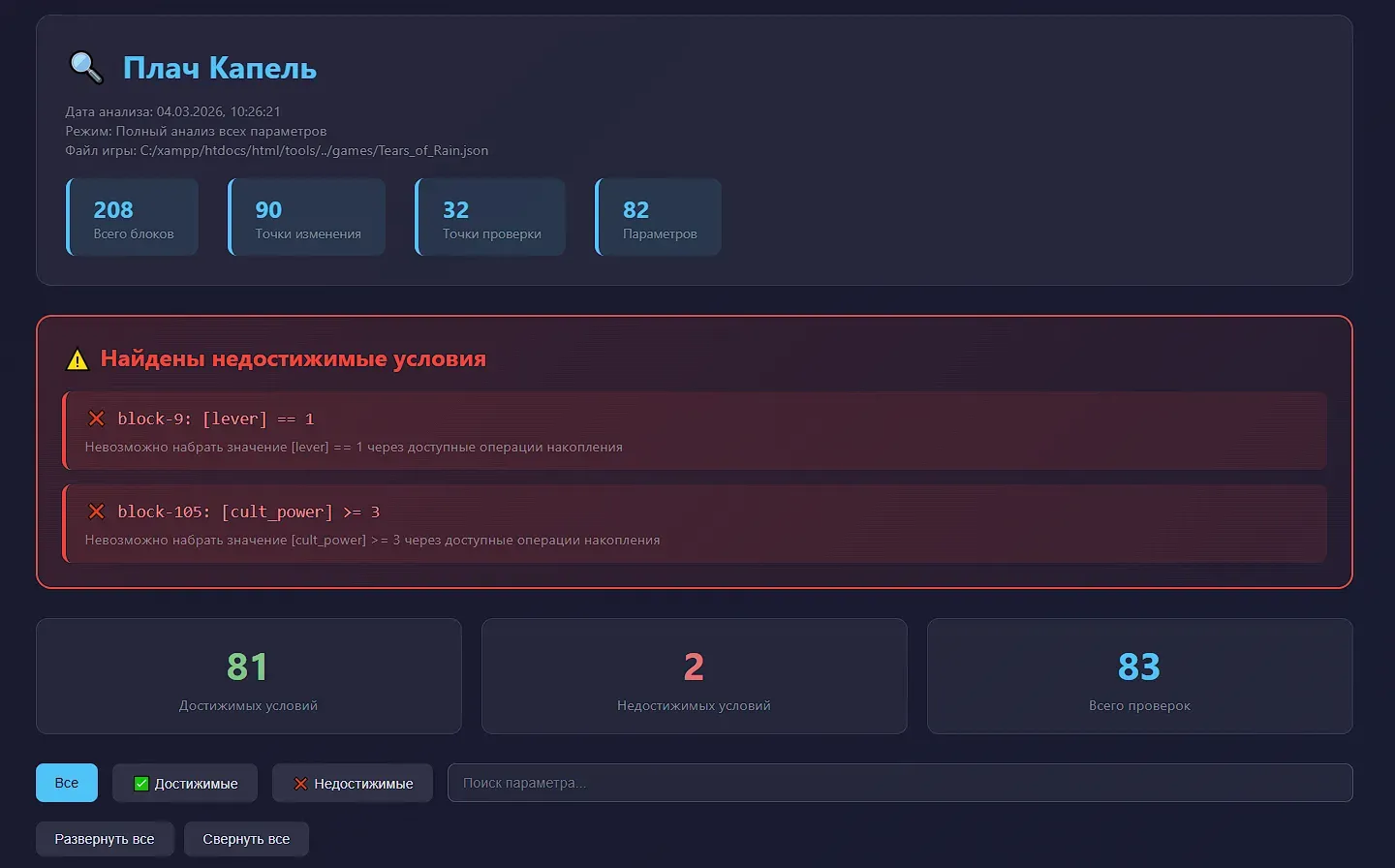The image size is (1395, 868).
Task: Click the green checkmark icon on Достижимые
Action: tap(141, 784)
